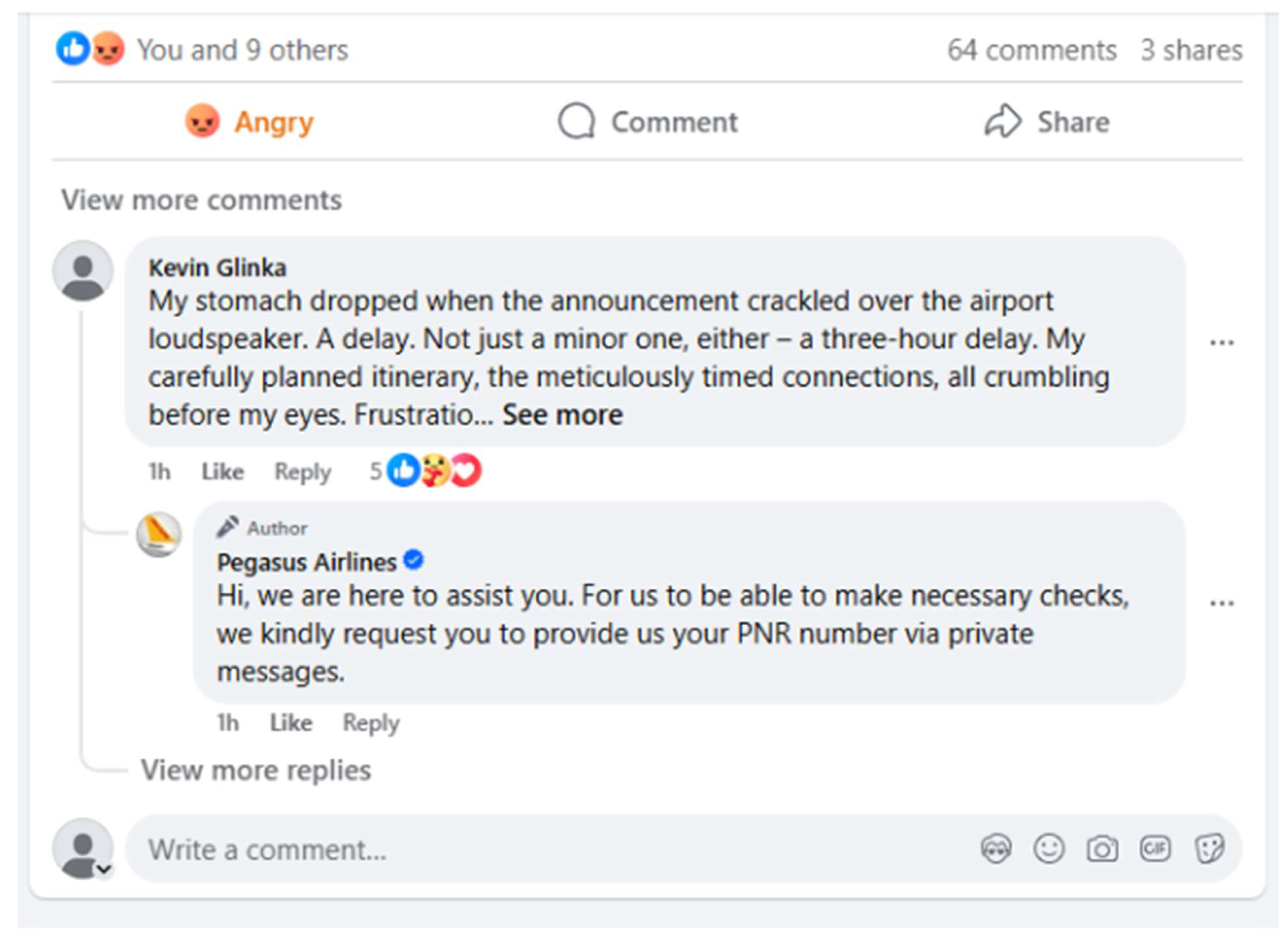Viewport: 1288px width, 941px height.
Task: Open the sticker picker in comment box
Action: click(1209, 849)
